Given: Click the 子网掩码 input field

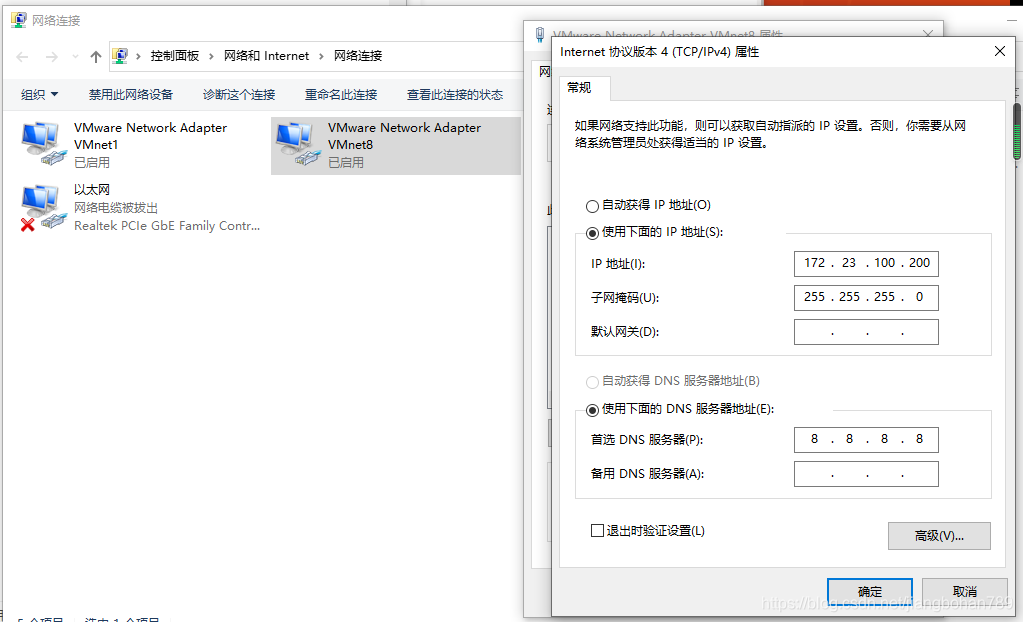Looking at the screenshot, I should (x=866, y=298).
